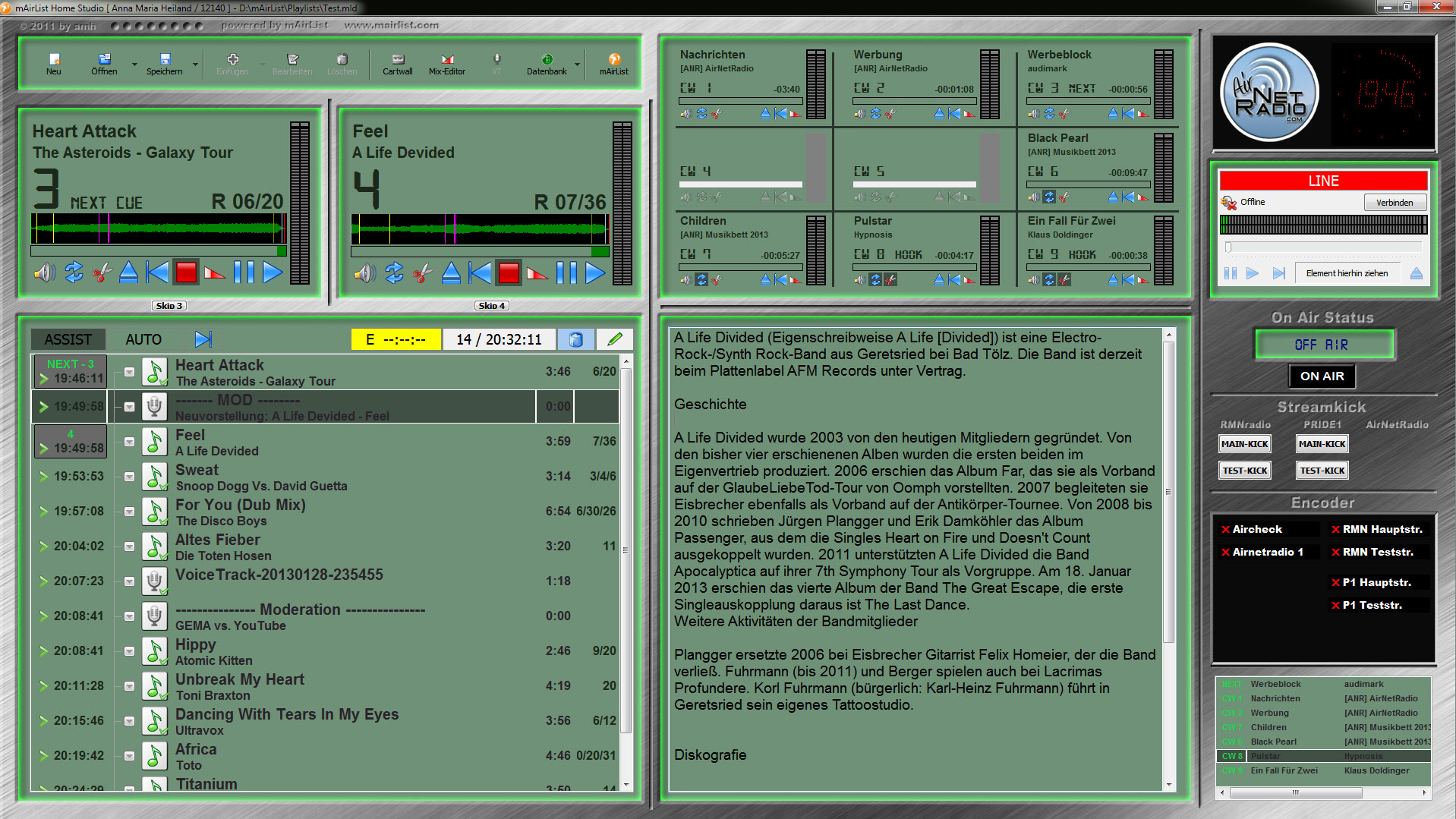Switch playlist to AUTO mode

143,339
